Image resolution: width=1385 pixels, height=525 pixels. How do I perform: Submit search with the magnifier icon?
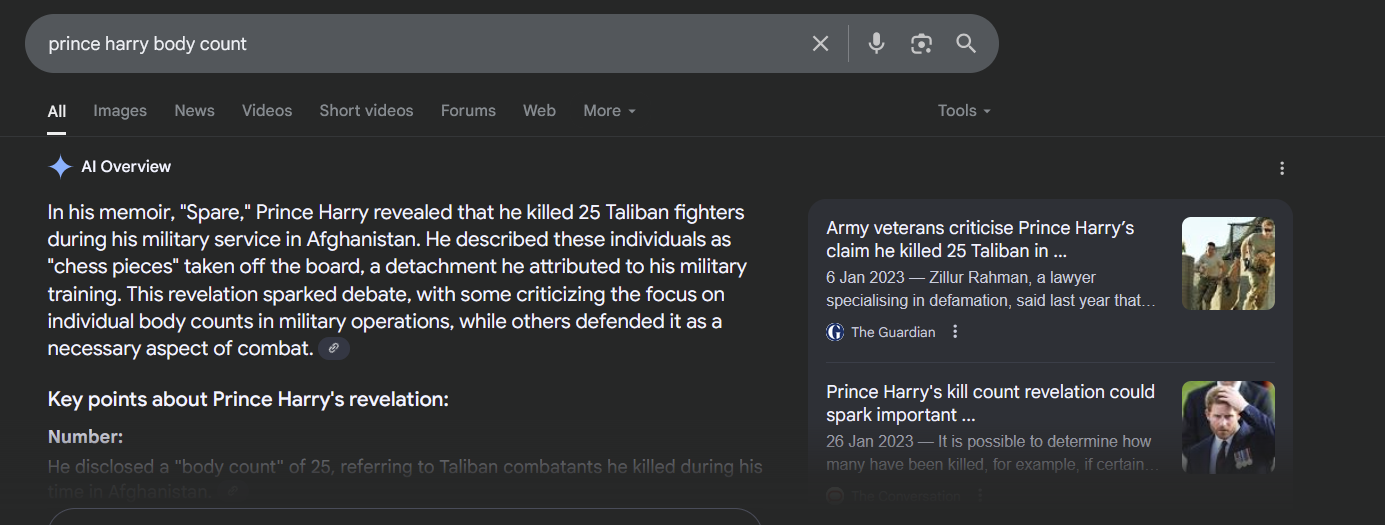(965, 43)
